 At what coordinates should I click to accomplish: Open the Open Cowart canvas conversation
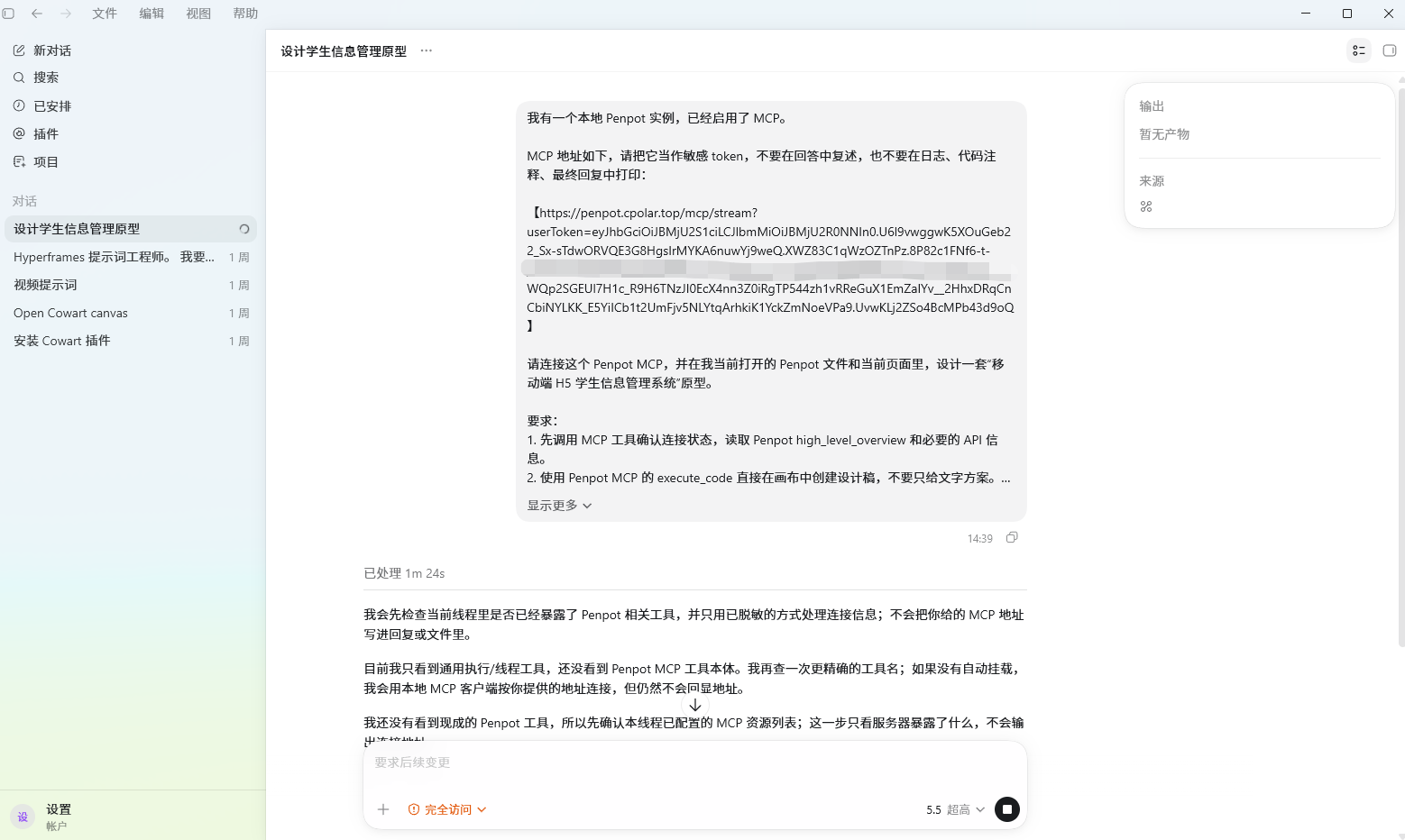click(x=131, y=313)
